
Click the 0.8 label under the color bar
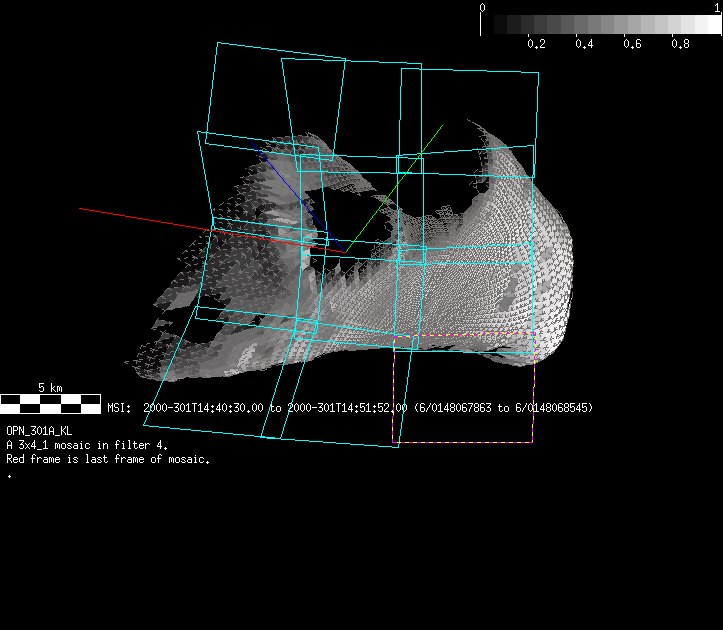(680, 44)
